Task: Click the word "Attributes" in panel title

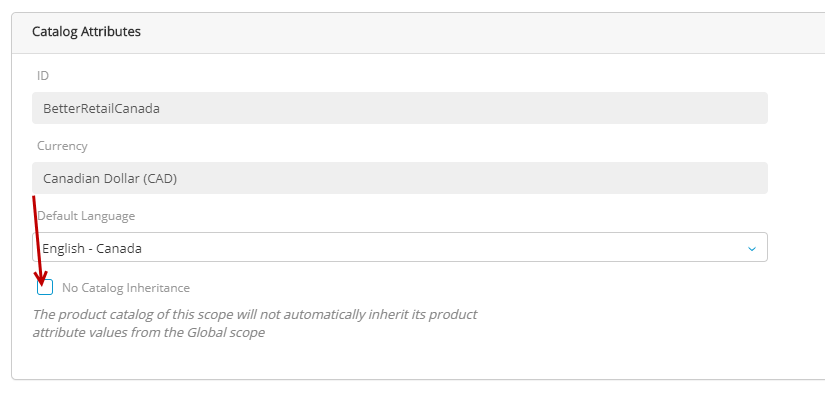Action: (x=111, y=32)
